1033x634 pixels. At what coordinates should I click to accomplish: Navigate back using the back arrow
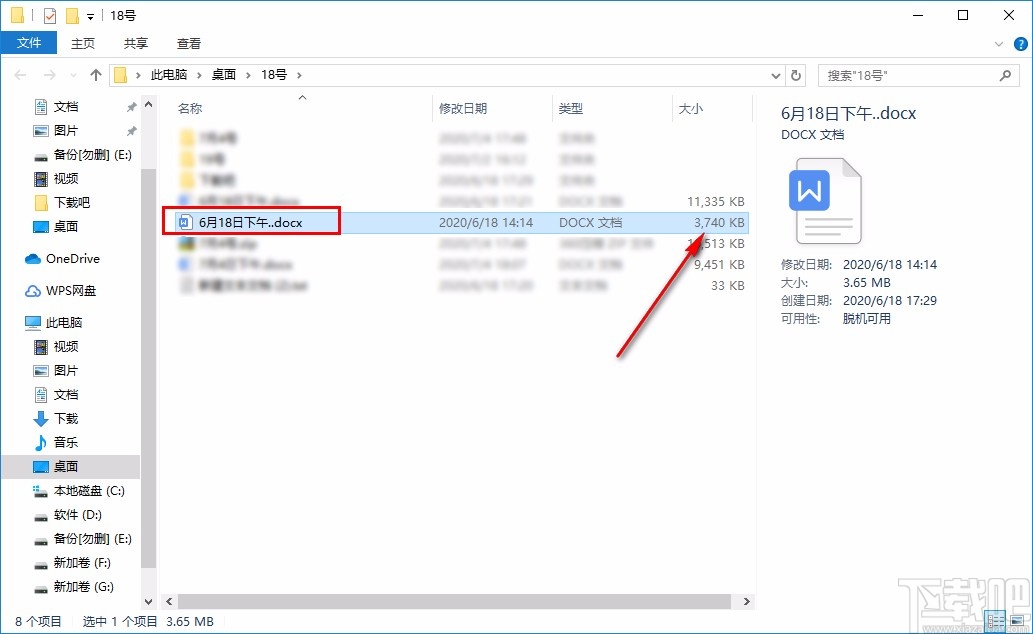pyautogui.click(x=19, y=74)
